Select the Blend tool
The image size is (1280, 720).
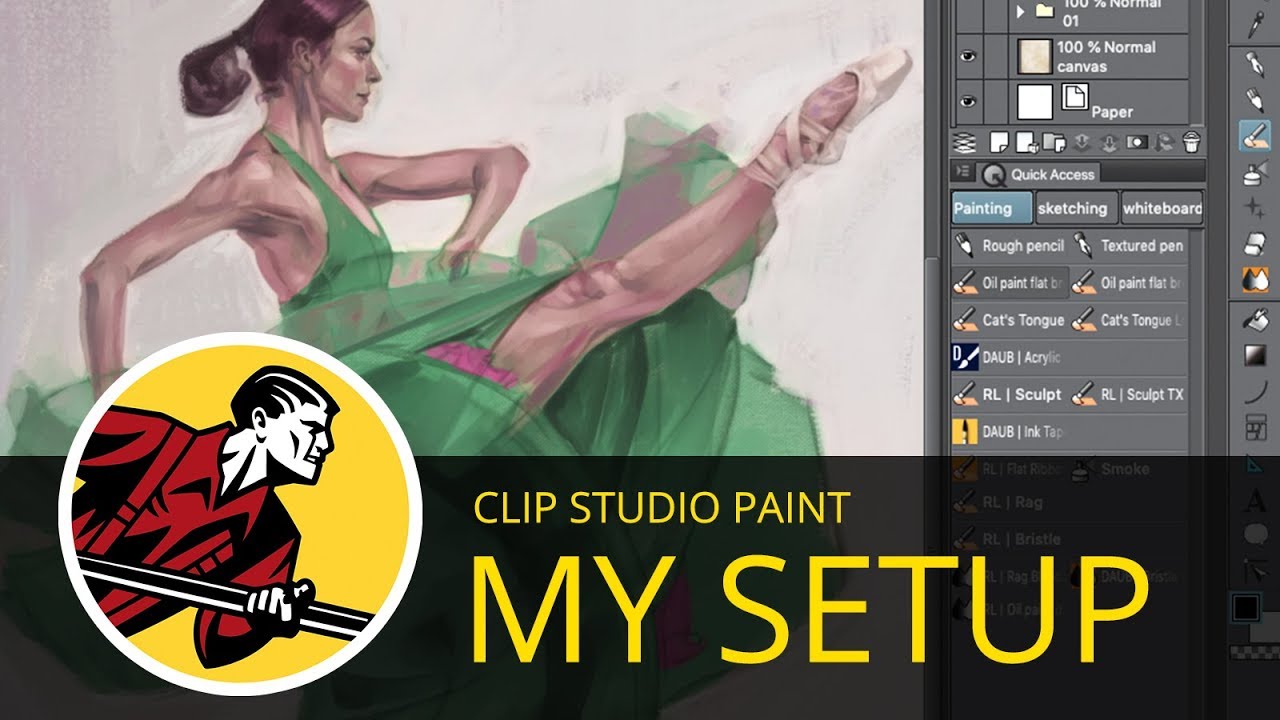pos(1255,281)
